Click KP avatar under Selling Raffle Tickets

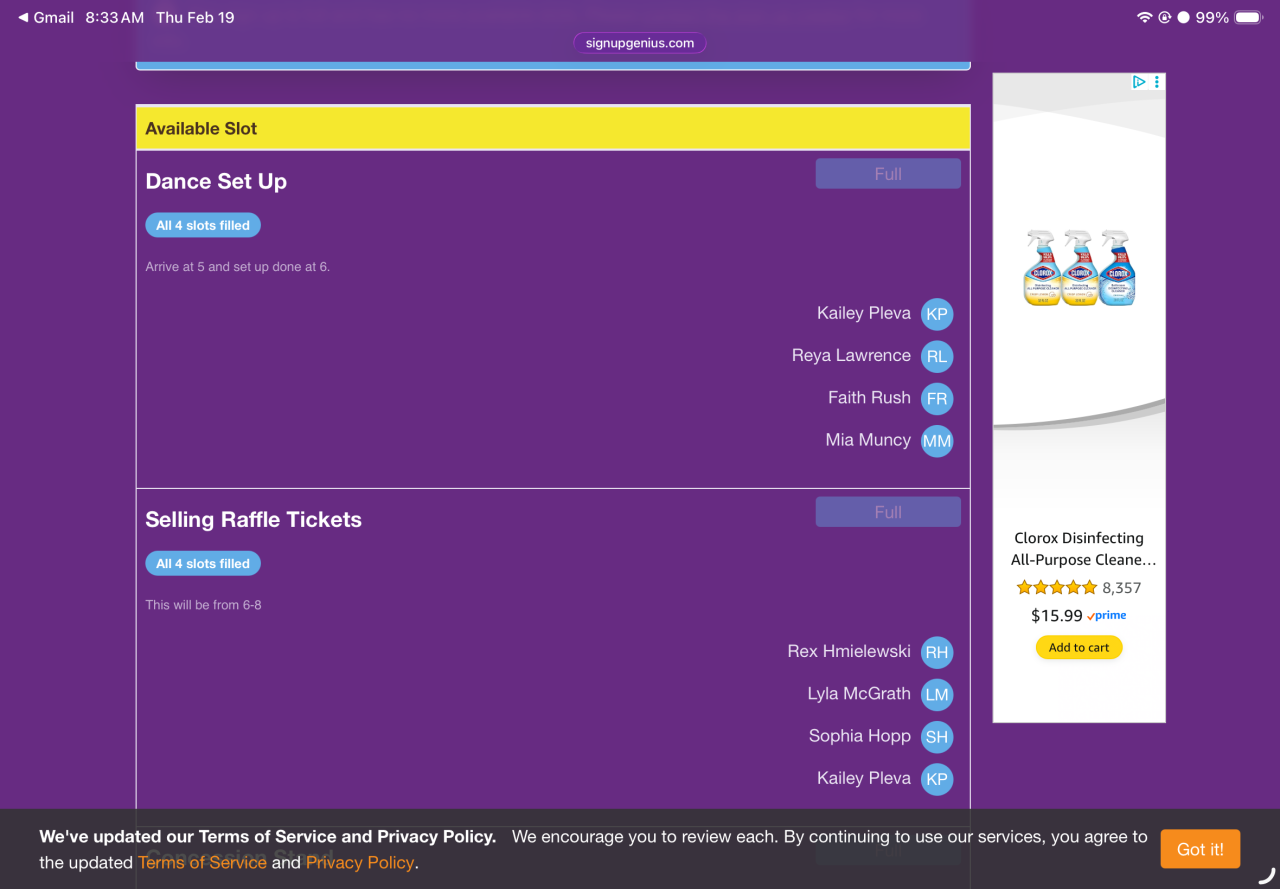pyautogui.click(x=937, y=779)
